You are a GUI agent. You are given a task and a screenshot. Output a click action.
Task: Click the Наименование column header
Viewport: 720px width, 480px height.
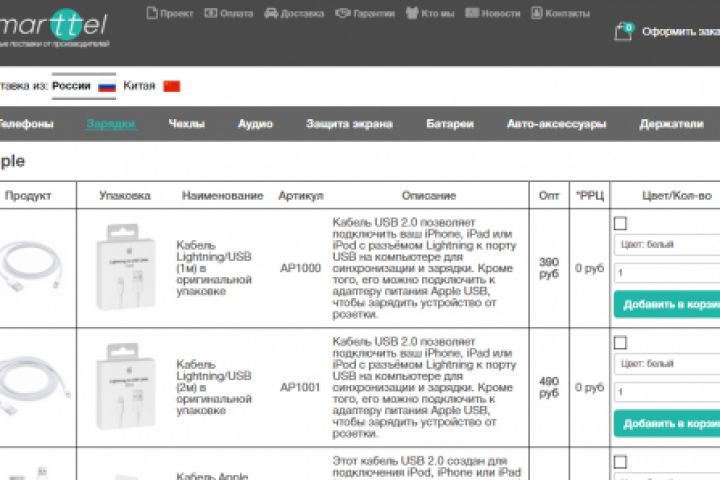pos(223,196)
